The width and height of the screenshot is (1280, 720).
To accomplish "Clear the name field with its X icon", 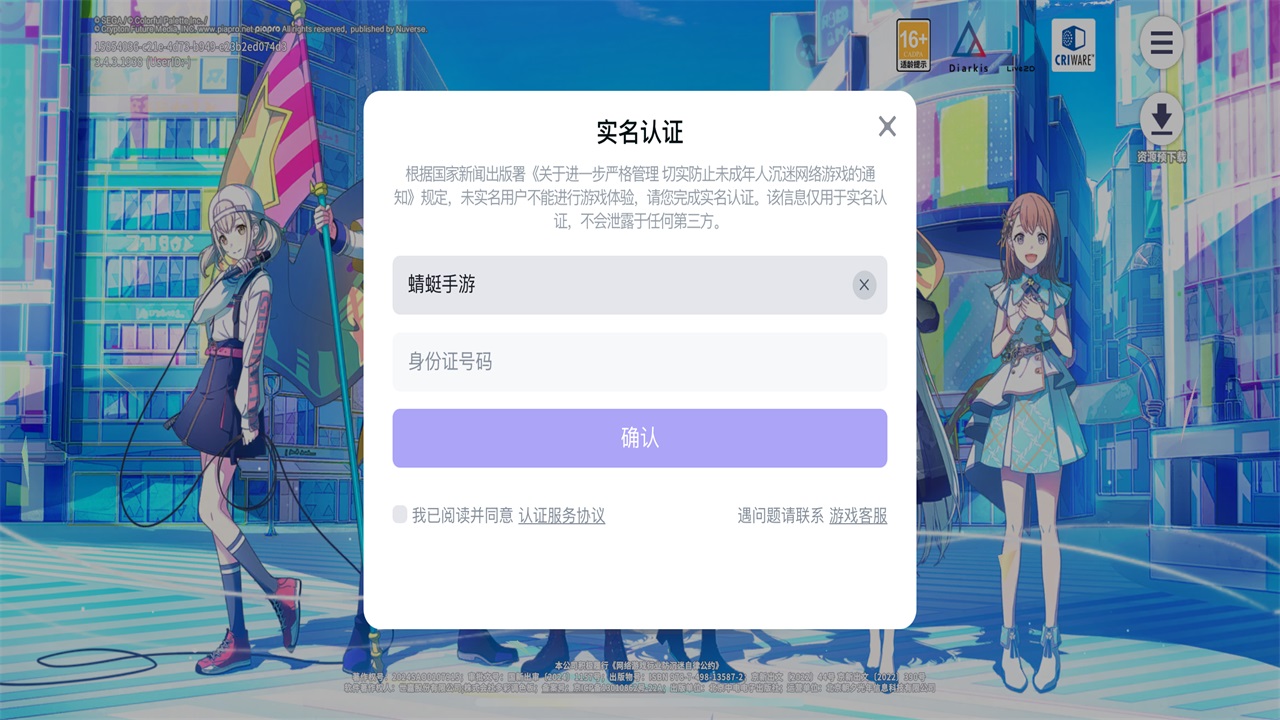I will (864, 285).
